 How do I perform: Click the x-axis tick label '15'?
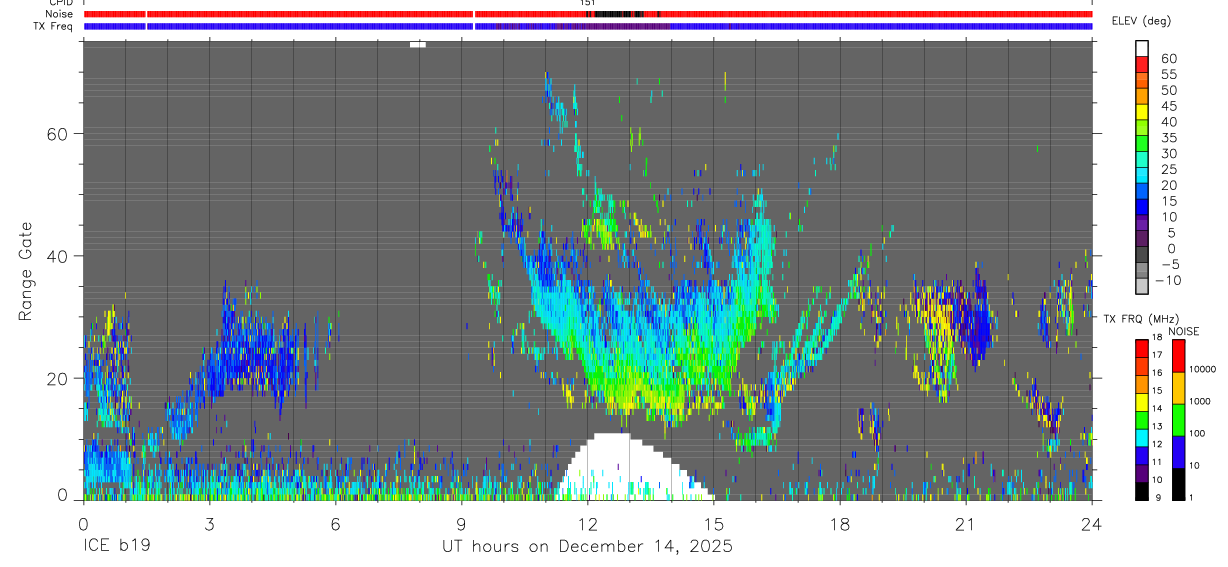(714, 524)
